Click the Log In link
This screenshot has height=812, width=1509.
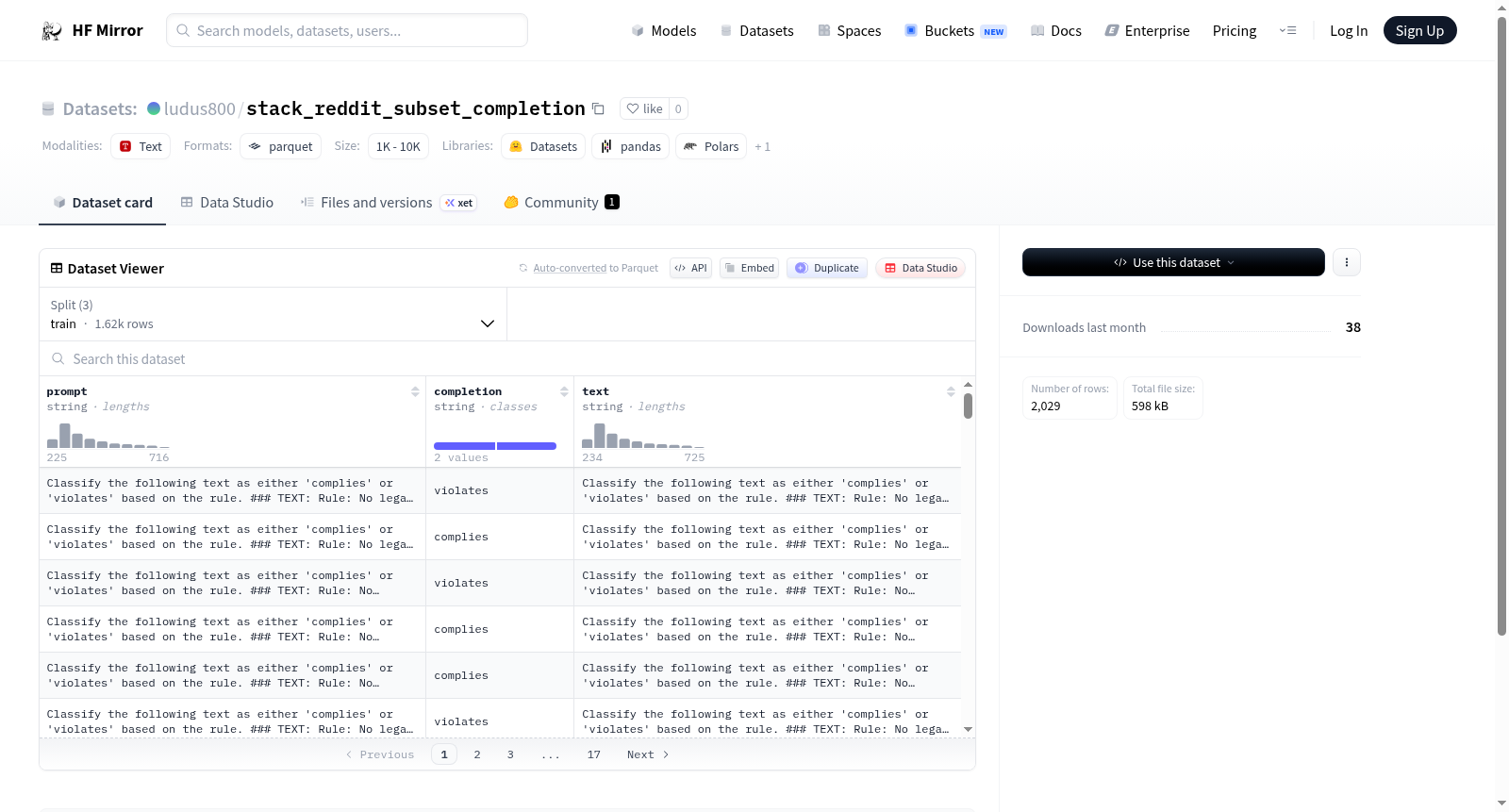pos(1349,31)
